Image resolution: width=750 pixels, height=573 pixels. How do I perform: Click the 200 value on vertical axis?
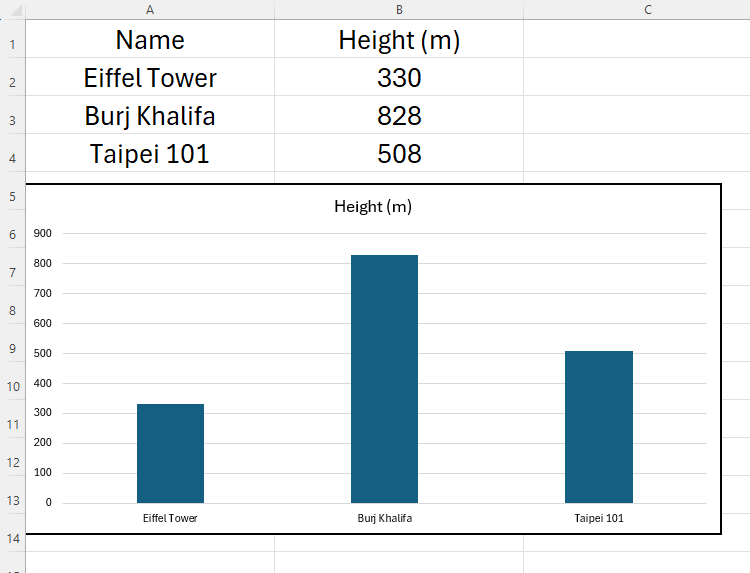[x=43, y=442]
